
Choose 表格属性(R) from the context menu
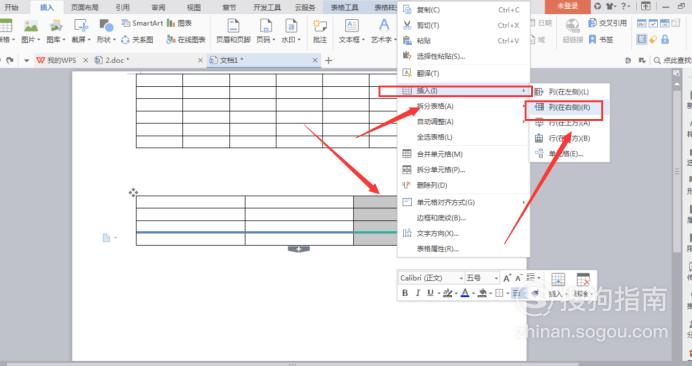pos(463,249)
